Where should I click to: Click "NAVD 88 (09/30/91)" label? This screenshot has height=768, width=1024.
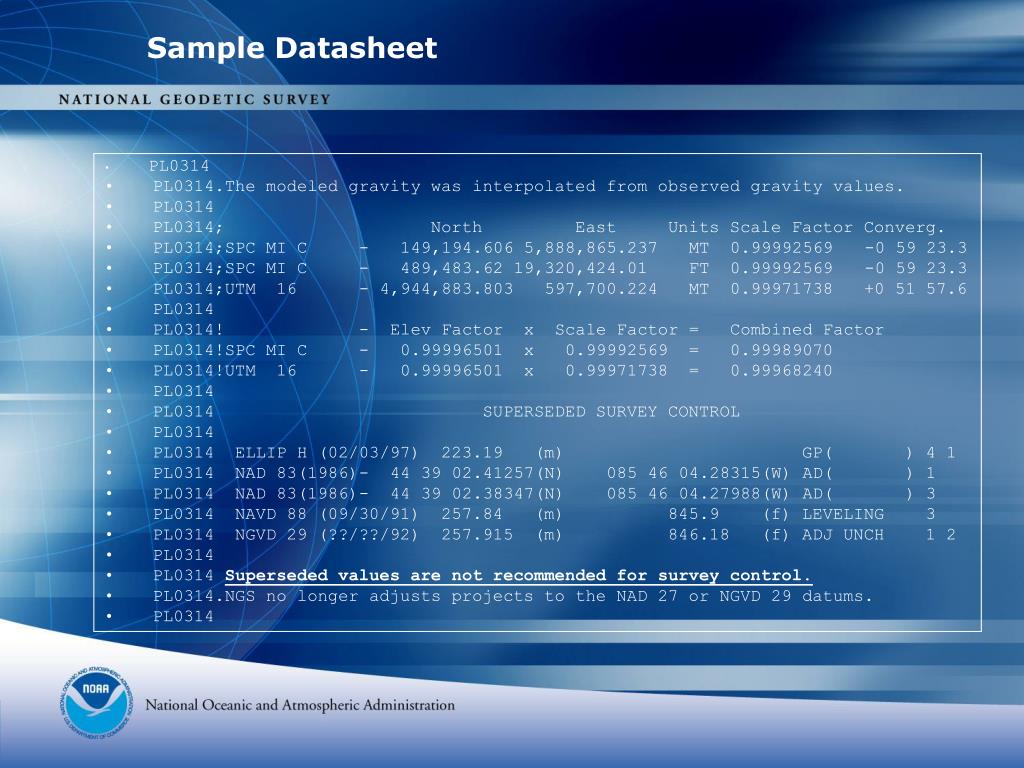pyautogui.click(x=326, y=515)
